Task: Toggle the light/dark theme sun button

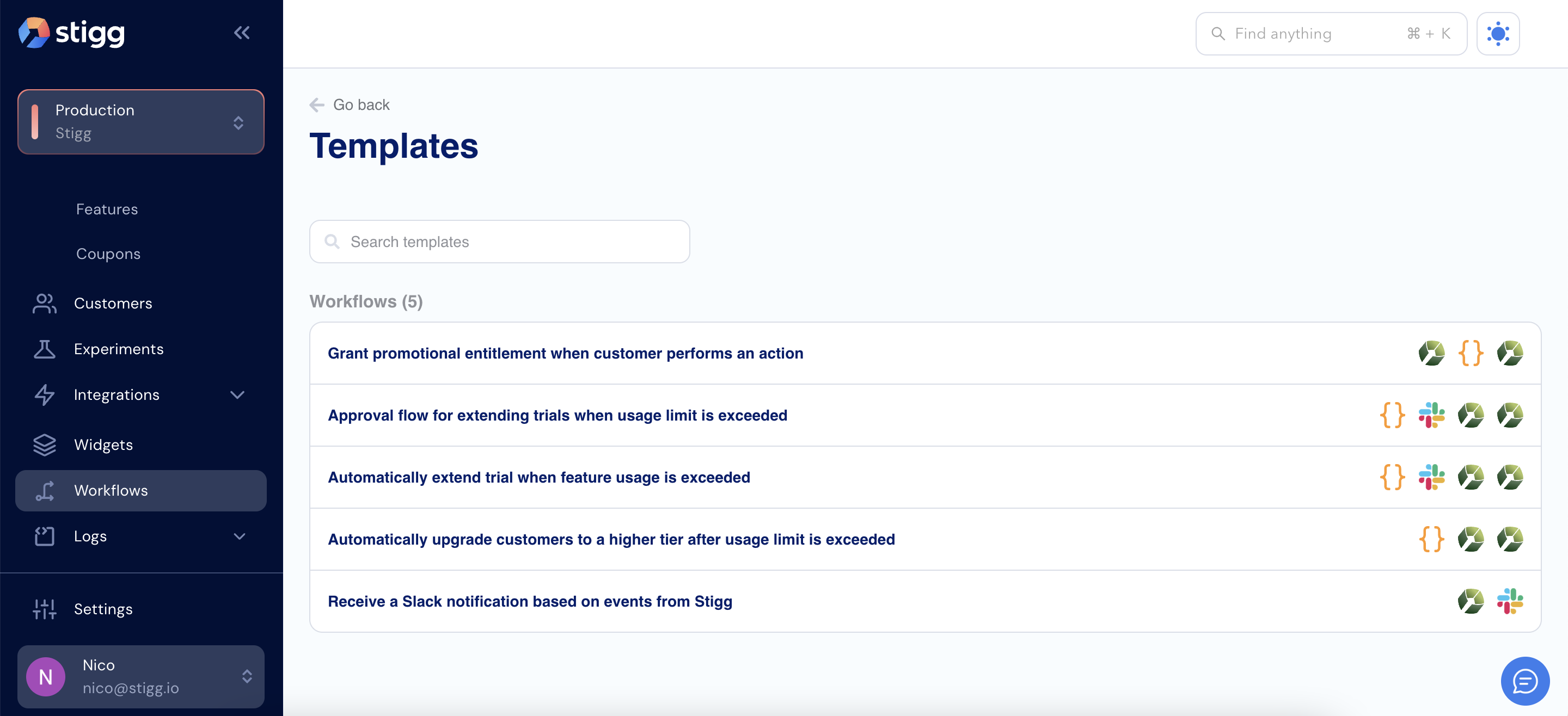Action: (1497, 34)
